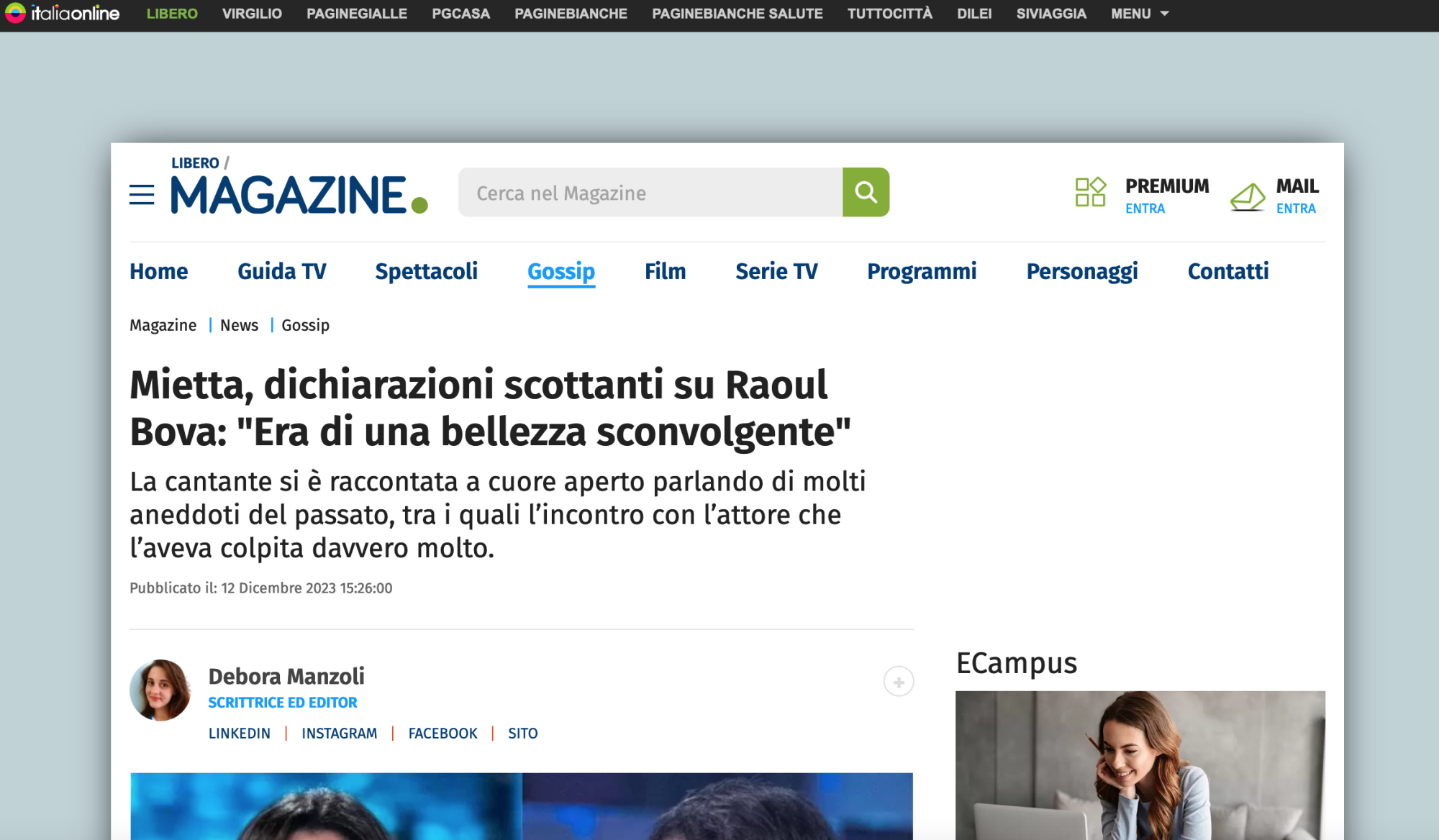The image size is (1439, 840).
Task: Click the News breadcrumb link
Action: 239,325
